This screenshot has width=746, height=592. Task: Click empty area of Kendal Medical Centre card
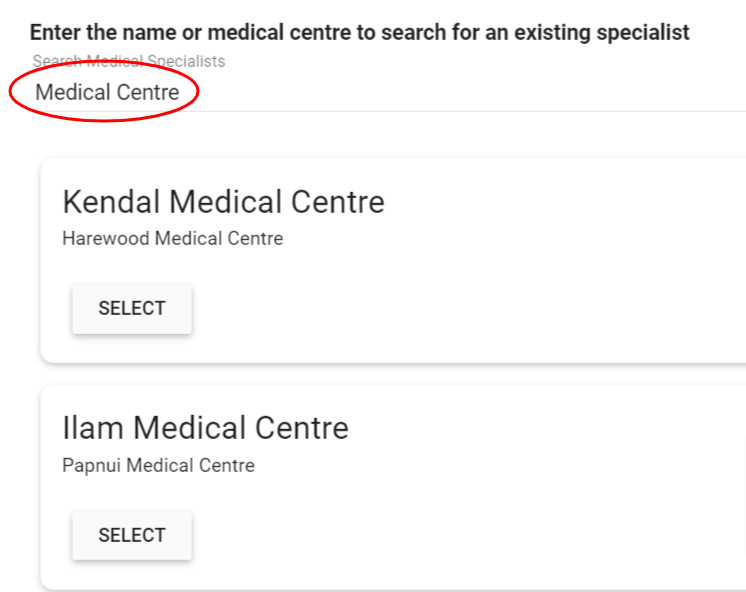[500, 300]
